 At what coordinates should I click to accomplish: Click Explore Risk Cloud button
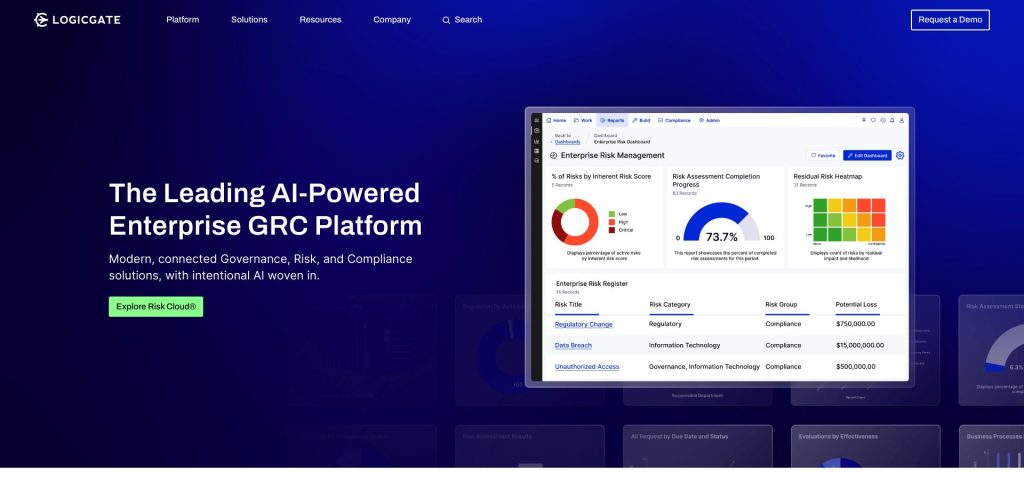(156, 307)
